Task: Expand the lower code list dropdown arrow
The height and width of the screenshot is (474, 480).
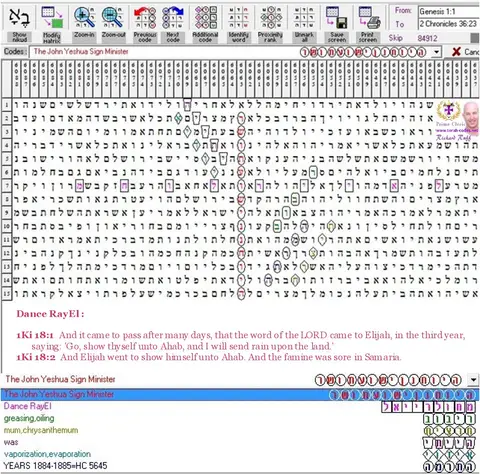Action: tap(473, 379)
